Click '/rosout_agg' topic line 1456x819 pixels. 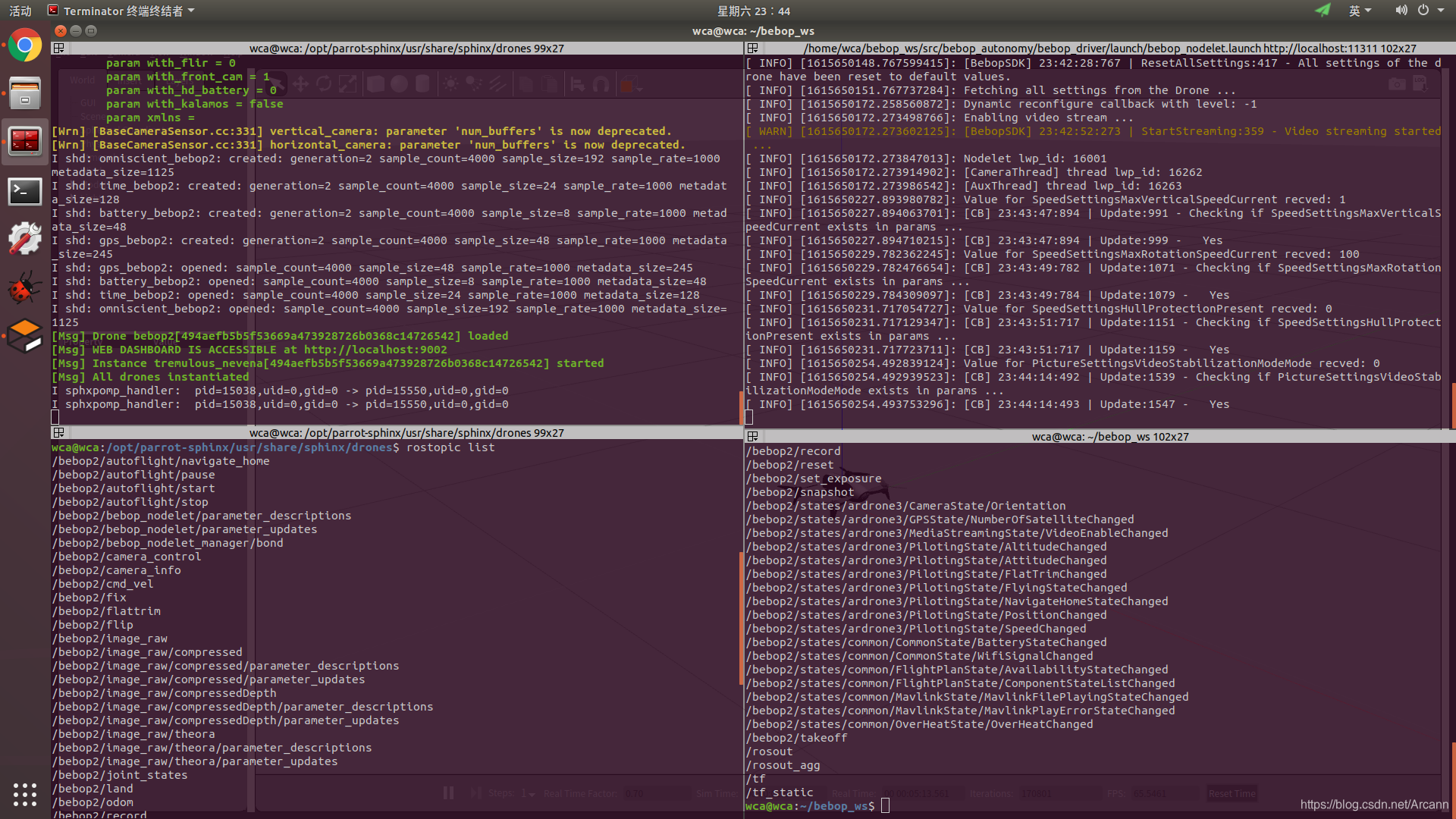coord(783,765)
